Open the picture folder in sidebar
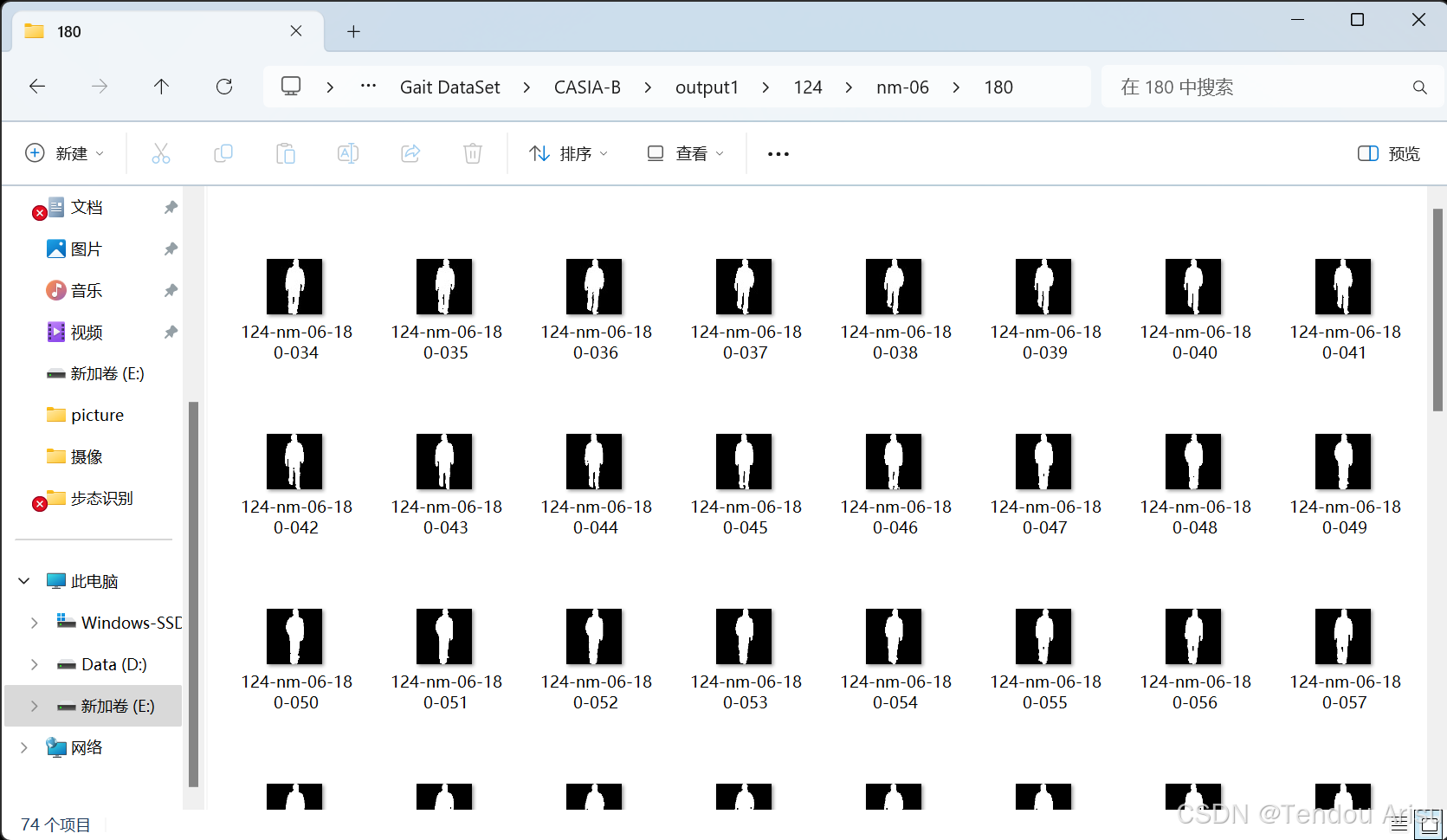Screen dimensions: 1447x840 [97, 415]
